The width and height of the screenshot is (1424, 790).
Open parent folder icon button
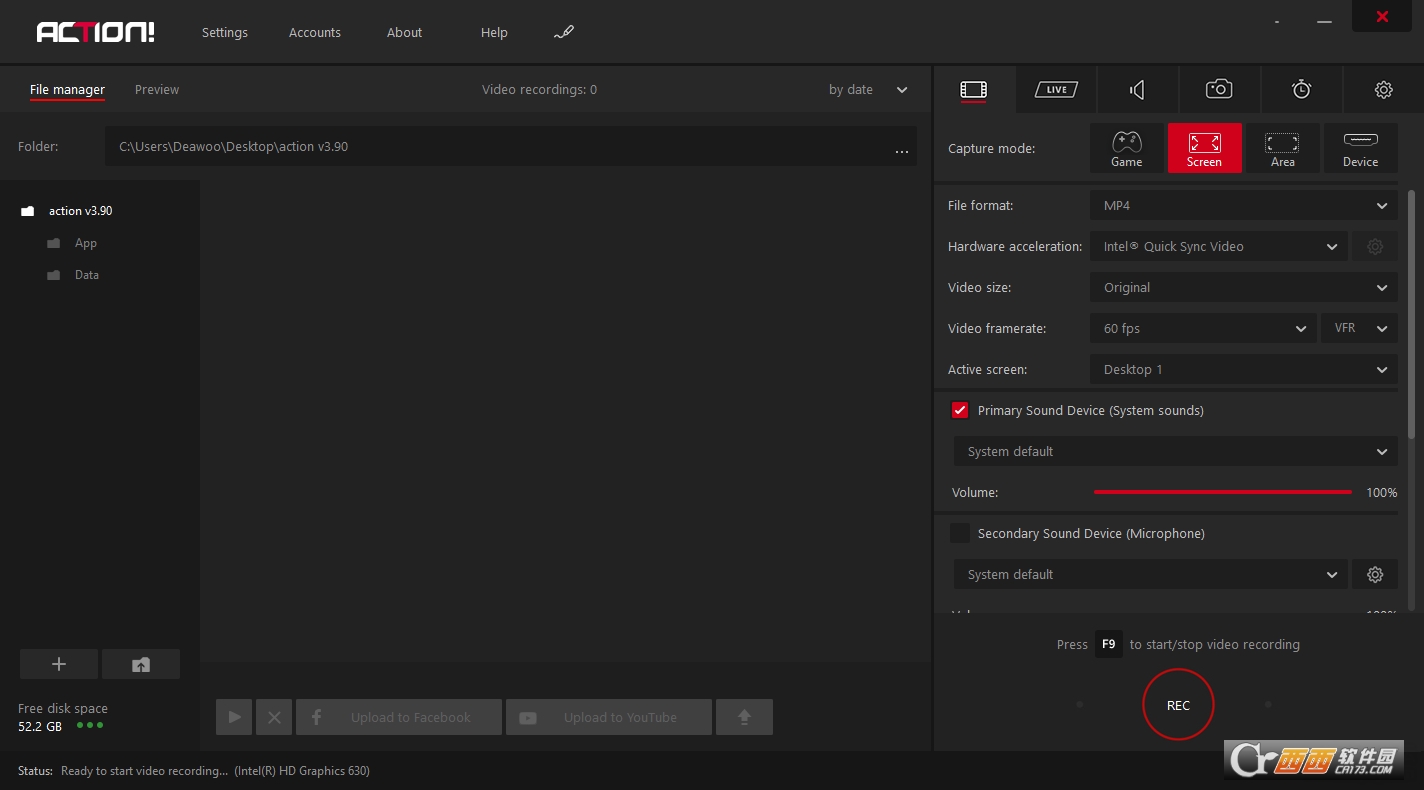click(x=141, y=664)
